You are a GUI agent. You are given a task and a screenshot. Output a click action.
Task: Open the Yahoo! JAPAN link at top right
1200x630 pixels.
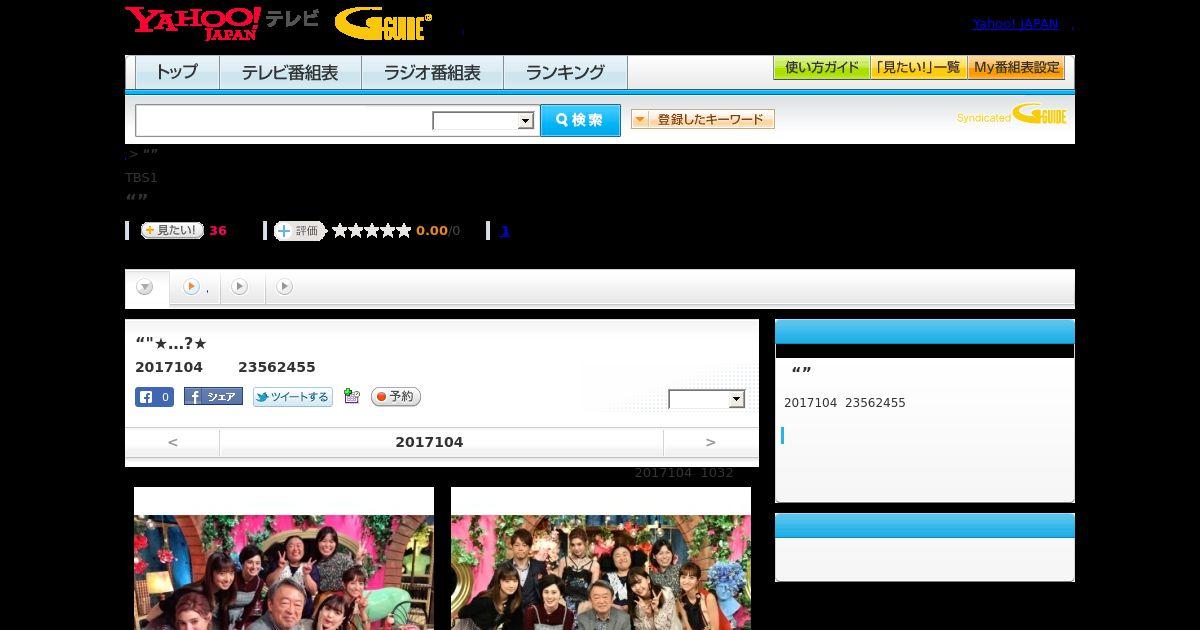point(1015,24)
